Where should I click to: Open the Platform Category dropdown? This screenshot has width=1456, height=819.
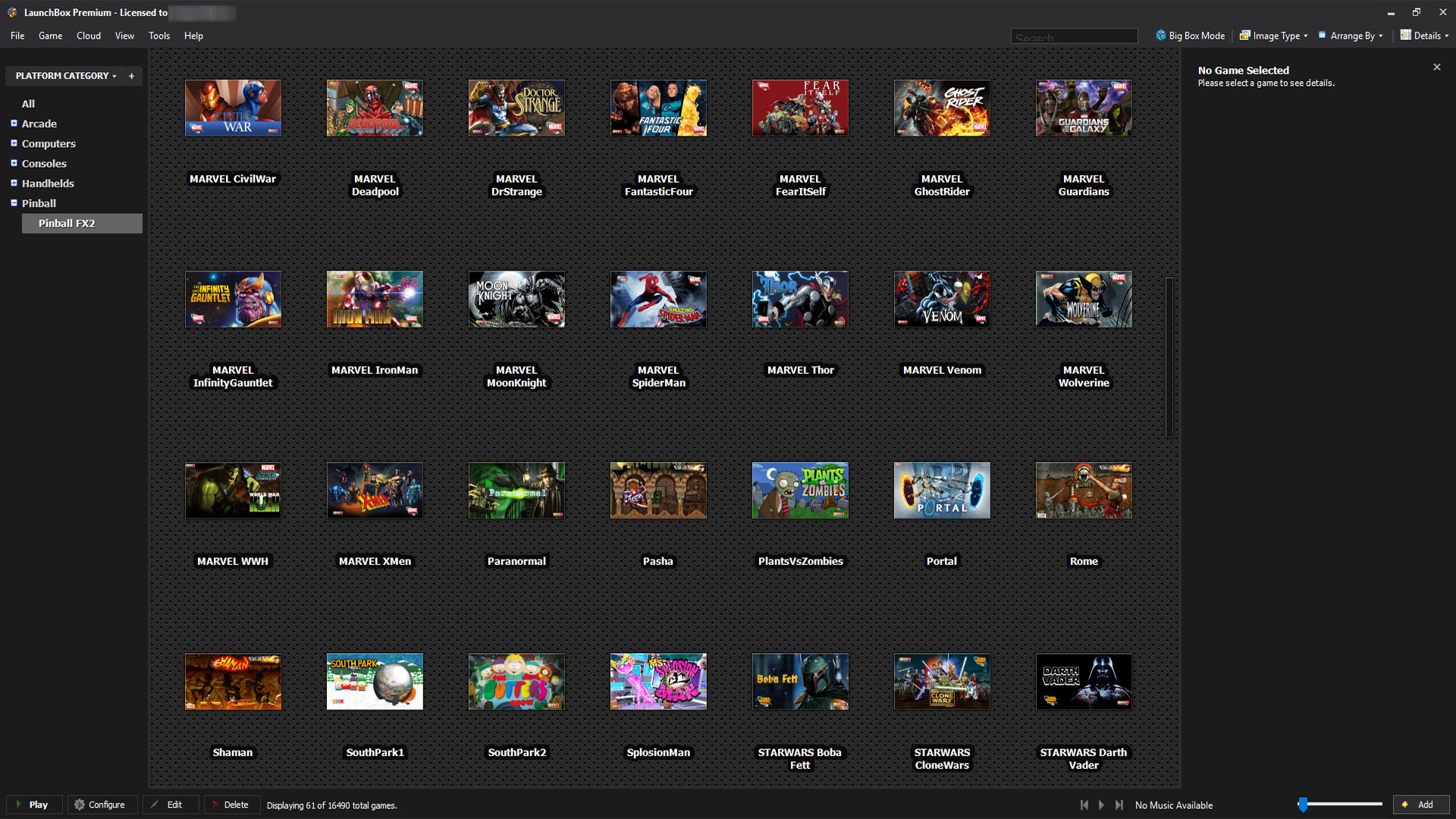(x=65, y=76)
